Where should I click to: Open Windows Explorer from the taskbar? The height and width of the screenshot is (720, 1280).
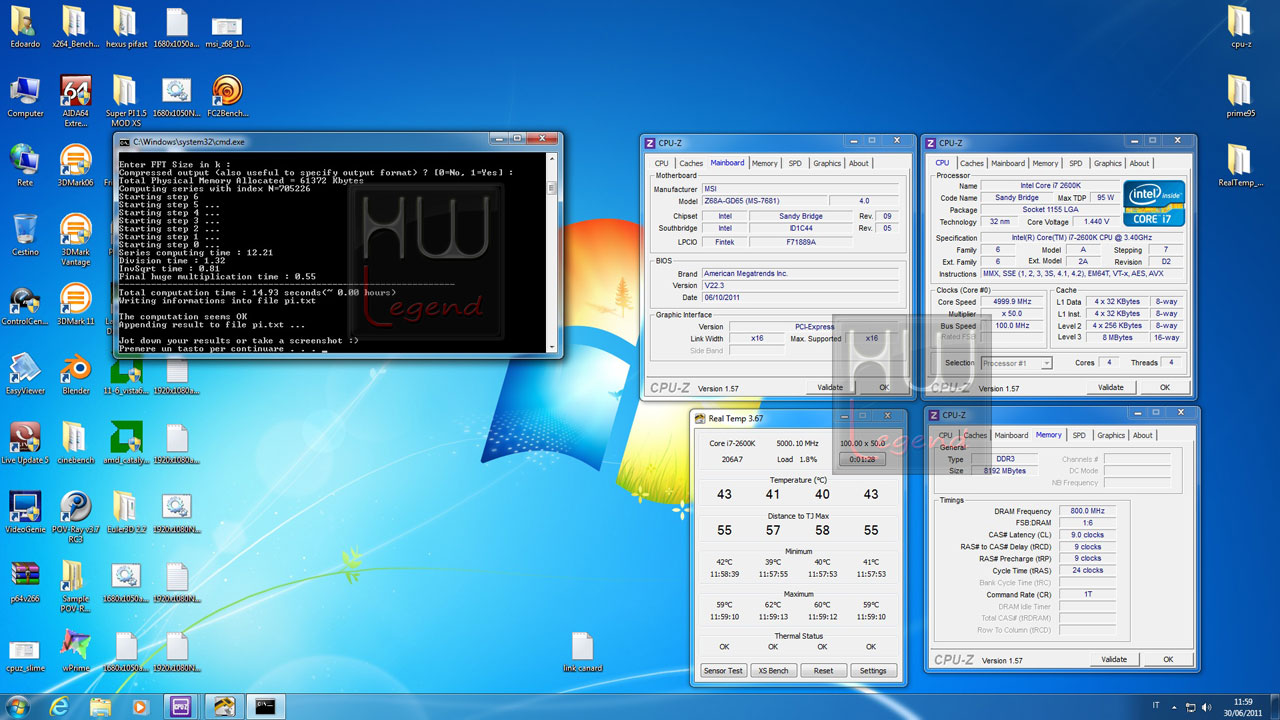100,707
